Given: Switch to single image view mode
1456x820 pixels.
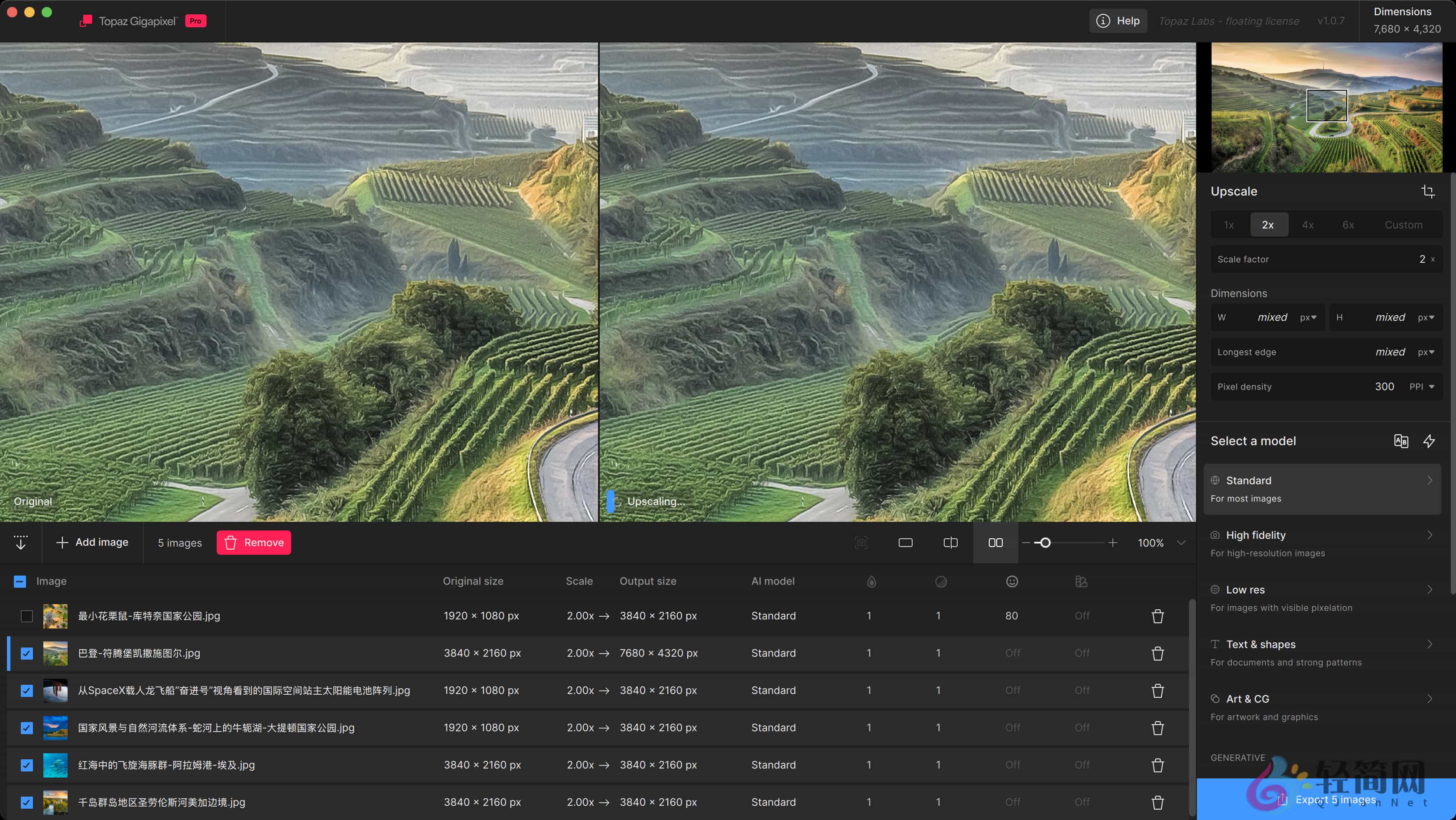Looking at the screenshot, I should (x=905, y=543).
